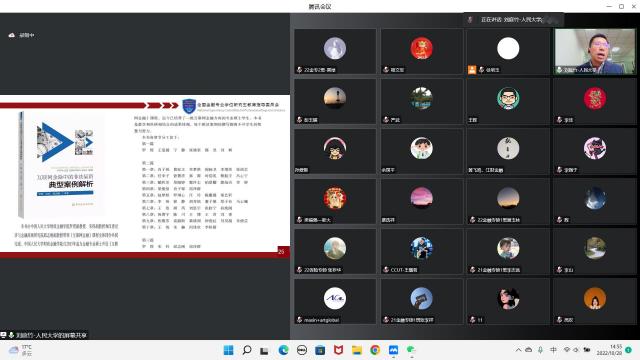This screenshot has height=360, width=640.
Task: Click the orange host badge on participant tile
Action: pyautogui.click(x=472, y=69)
